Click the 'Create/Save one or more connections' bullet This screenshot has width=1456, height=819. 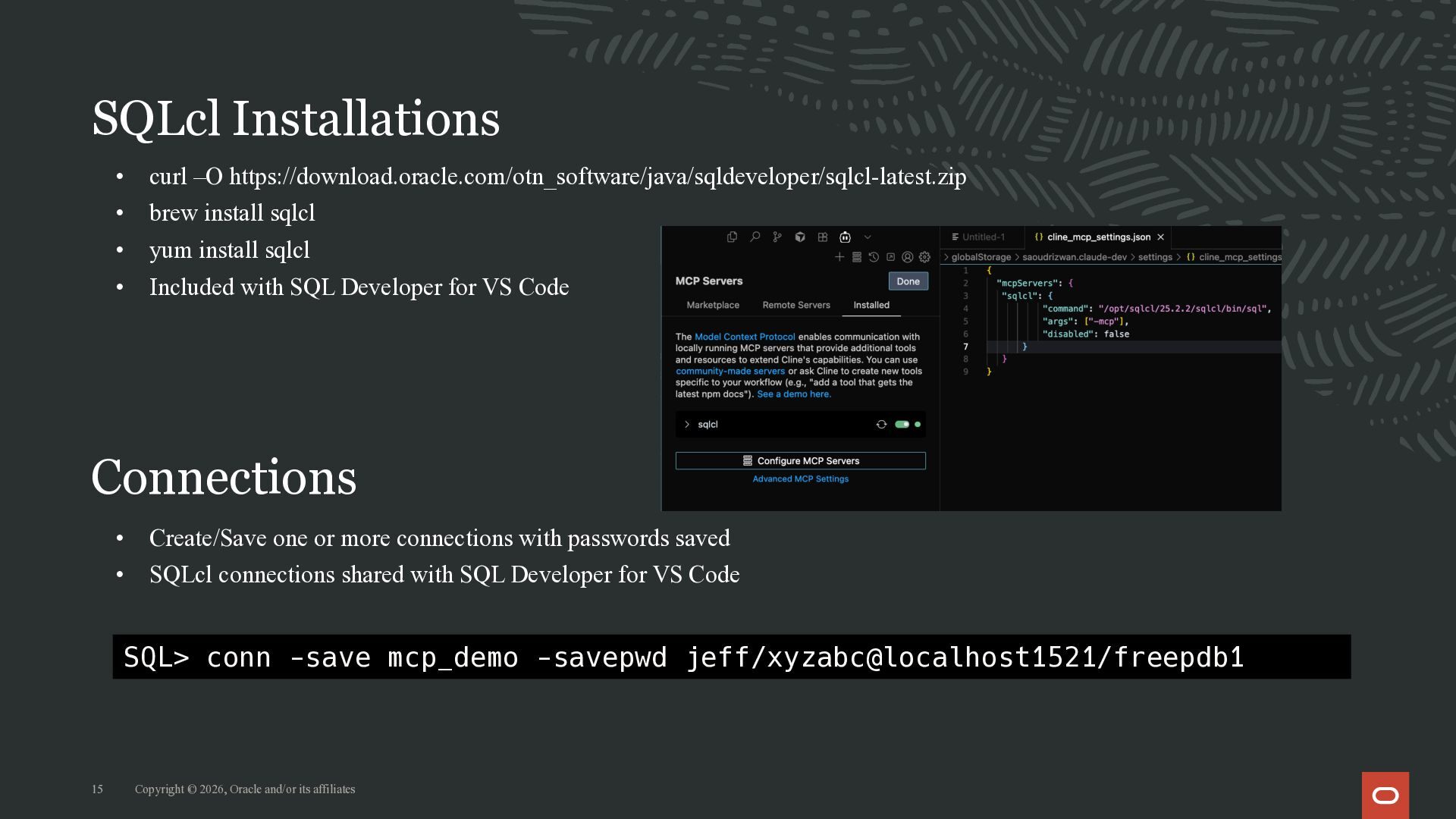[439, 538]
